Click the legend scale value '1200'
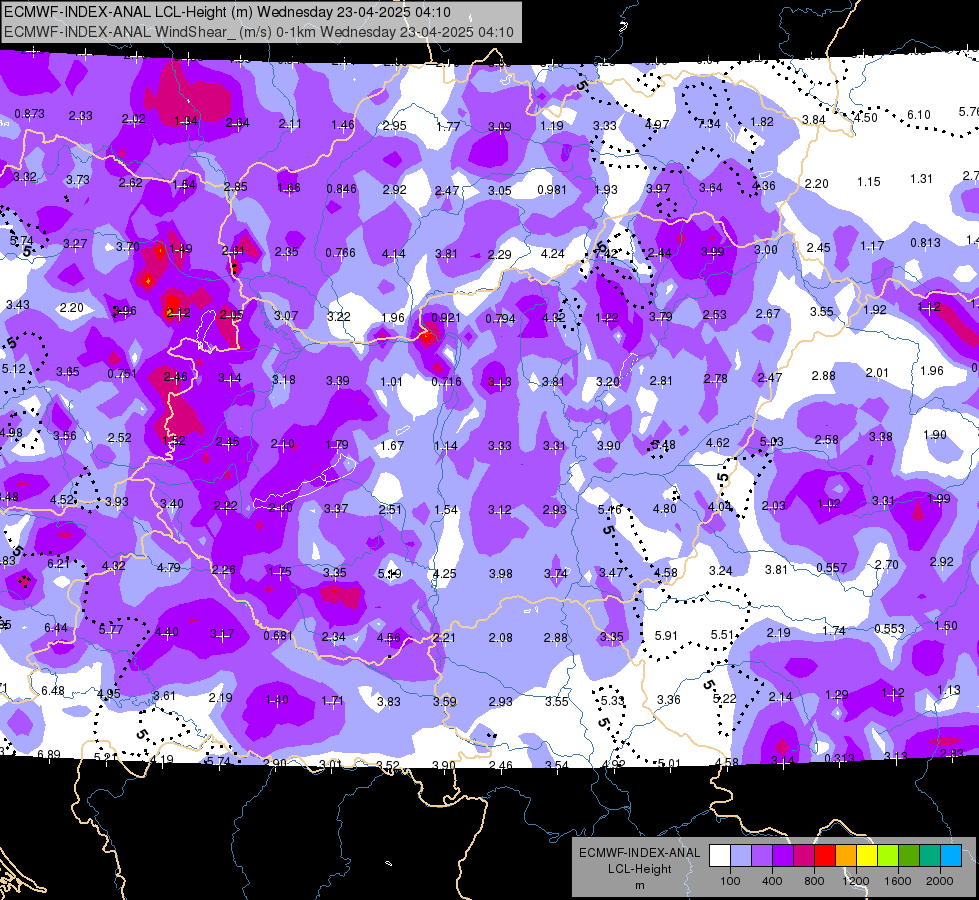979x900 pixels. (856, 881)
